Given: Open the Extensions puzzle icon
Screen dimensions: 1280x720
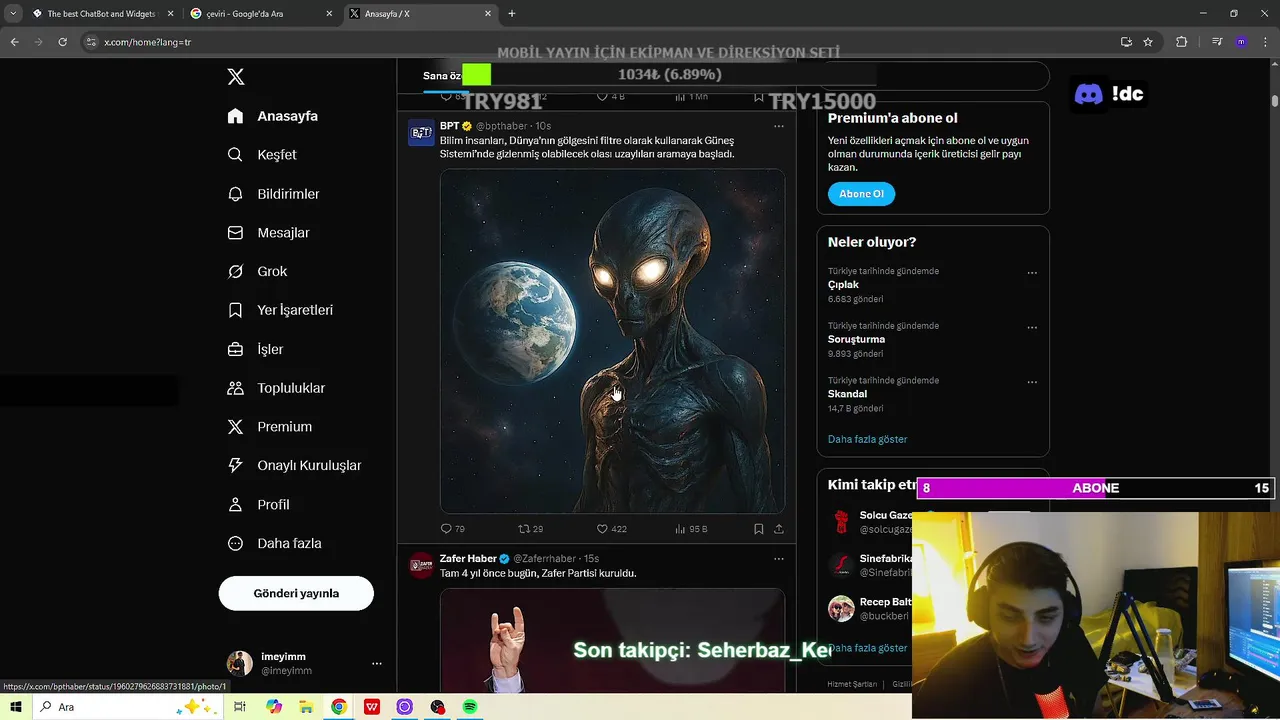Looking at the screenshot, I should (1181, 42).
